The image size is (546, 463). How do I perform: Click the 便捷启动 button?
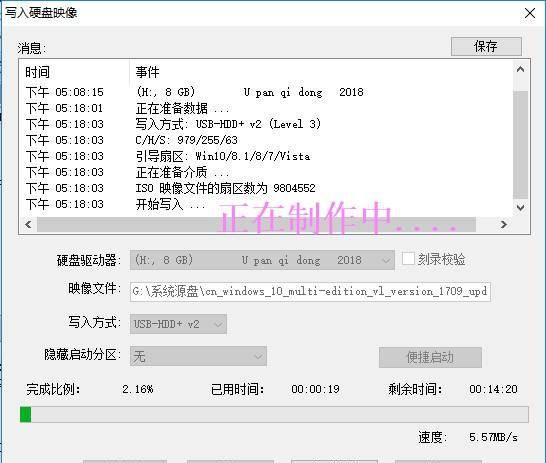(x=430, y=357)
